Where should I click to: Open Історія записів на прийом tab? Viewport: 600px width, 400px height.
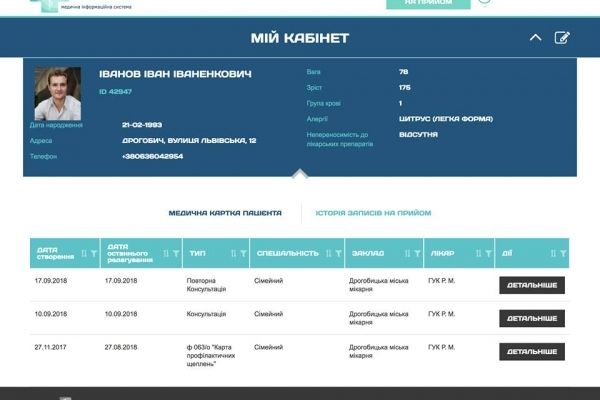(373, 213)
